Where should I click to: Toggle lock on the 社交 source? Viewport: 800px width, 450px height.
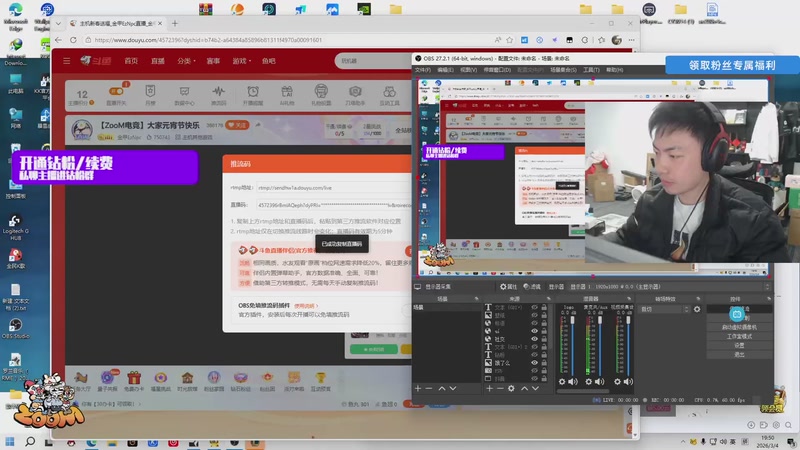544,339
